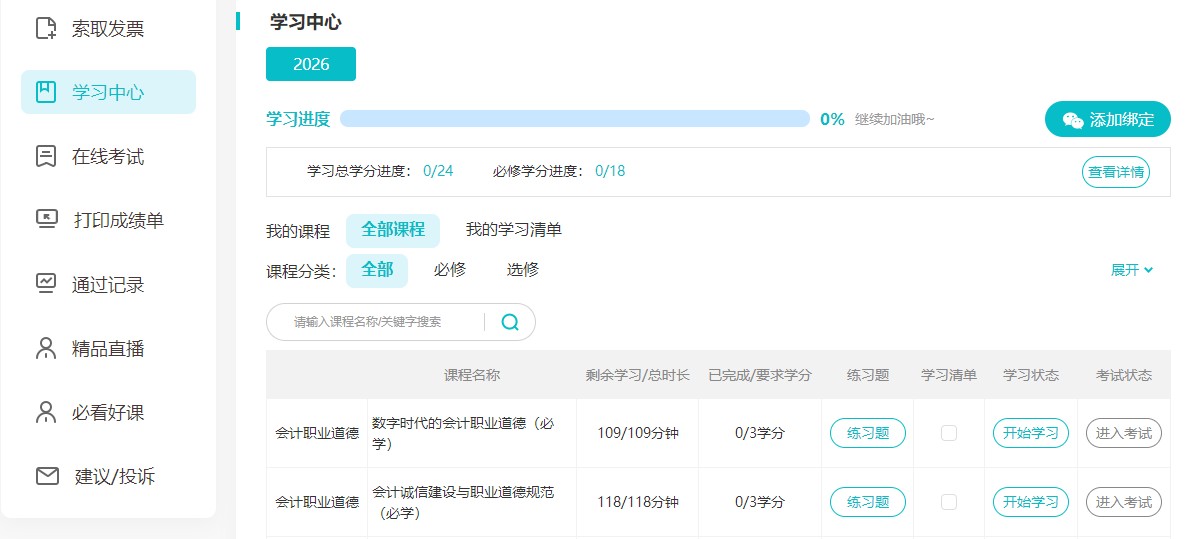This screenshot has height=539, width=1196.
Task: Open 索取发票 in sidebar
Action: pos(108,28)
